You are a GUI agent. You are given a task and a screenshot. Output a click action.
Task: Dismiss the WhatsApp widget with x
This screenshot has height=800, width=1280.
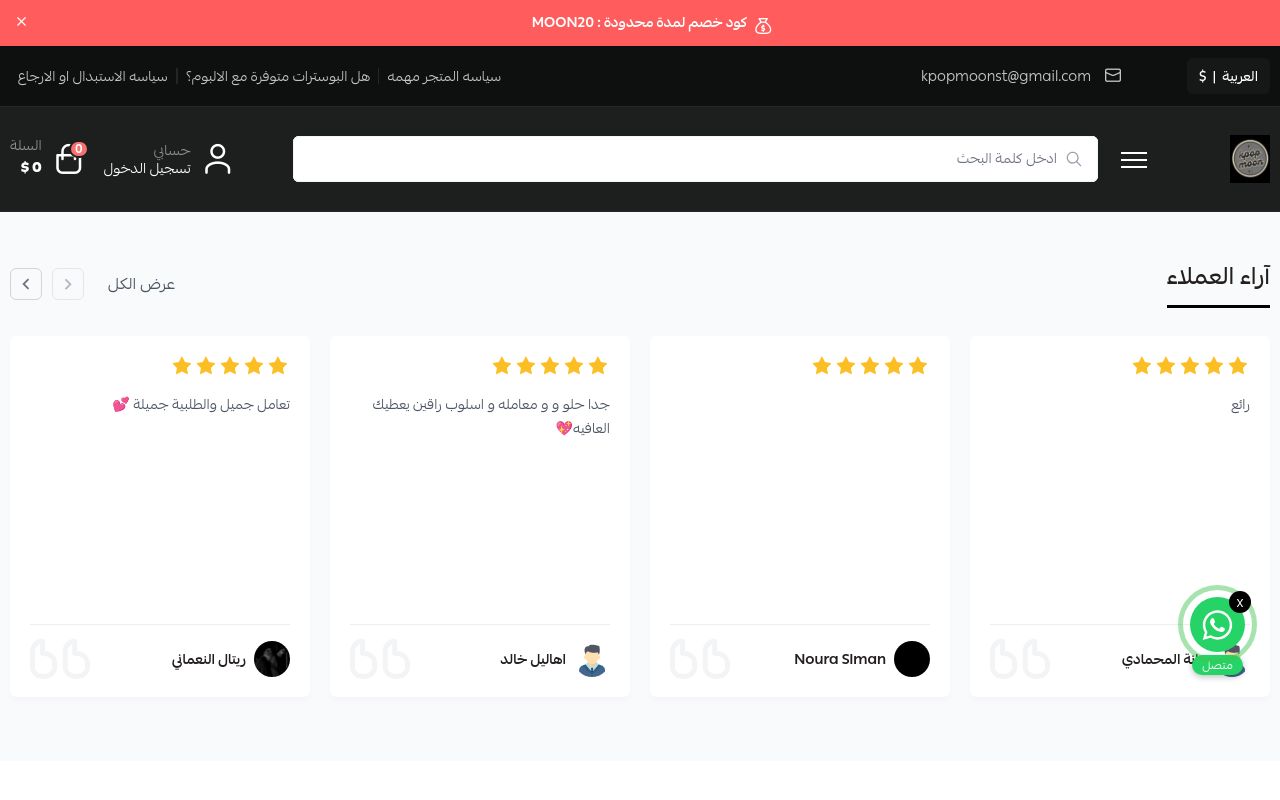point(1240,602)
